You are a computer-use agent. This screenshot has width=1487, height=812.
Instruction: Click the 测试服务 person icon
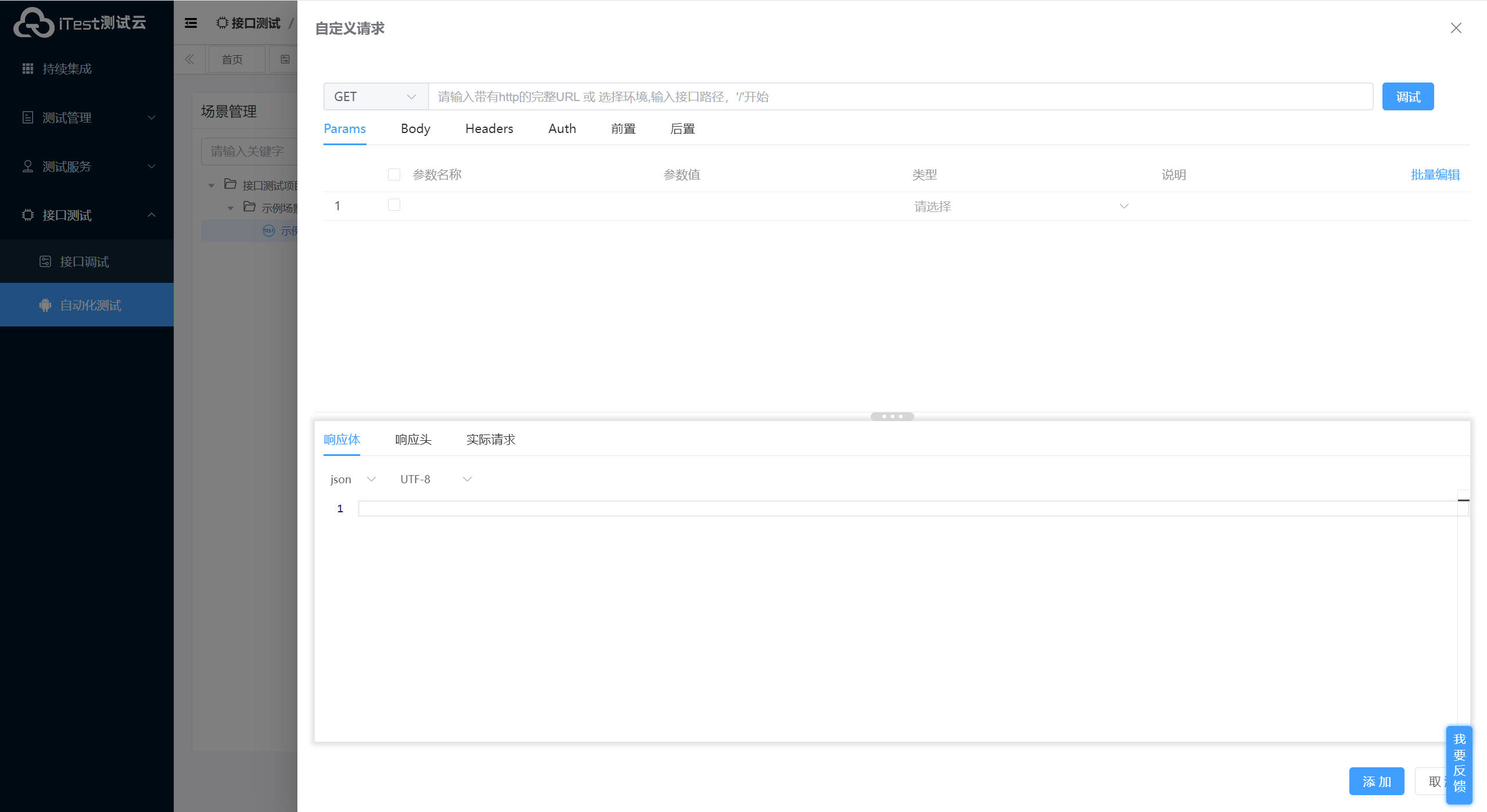[x=27, y=166]
